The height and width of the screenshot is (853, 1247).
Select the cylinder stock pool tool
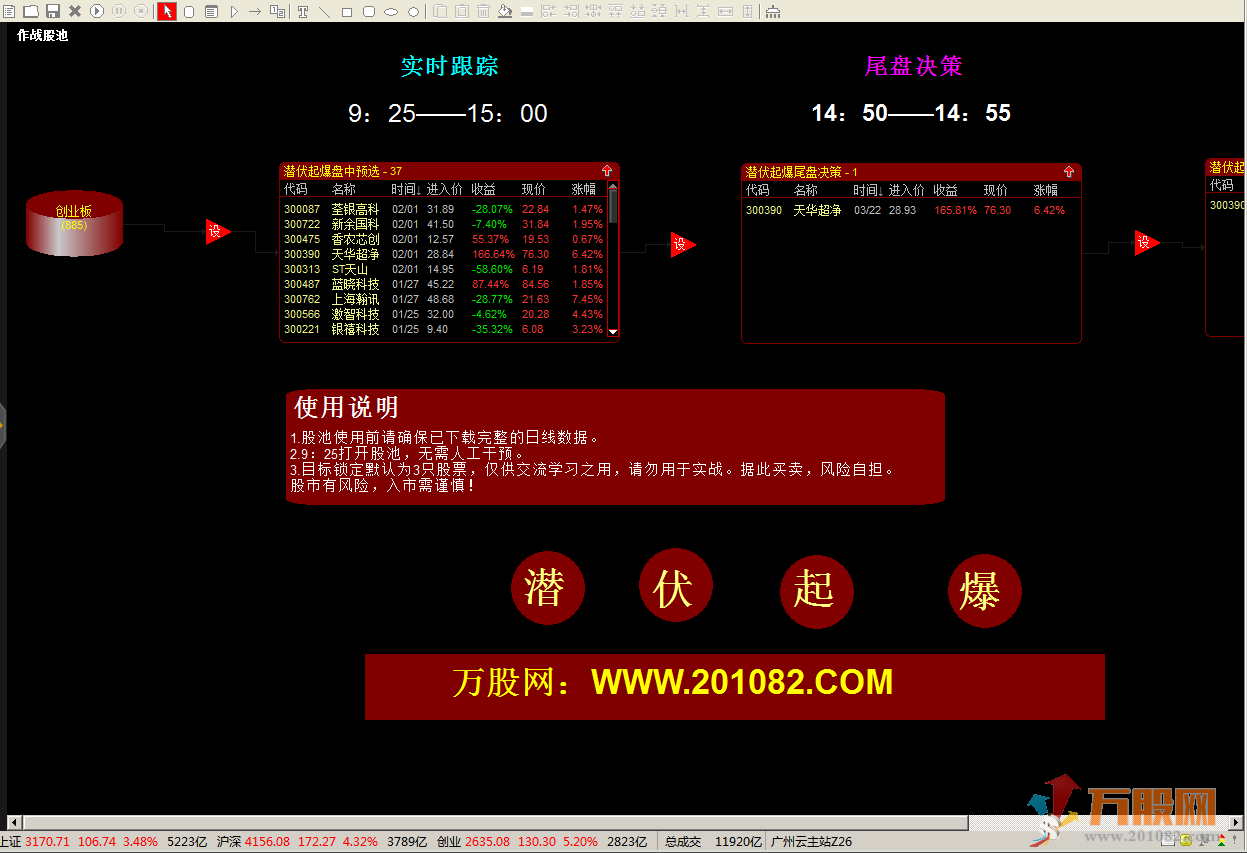tap(189, 11)
